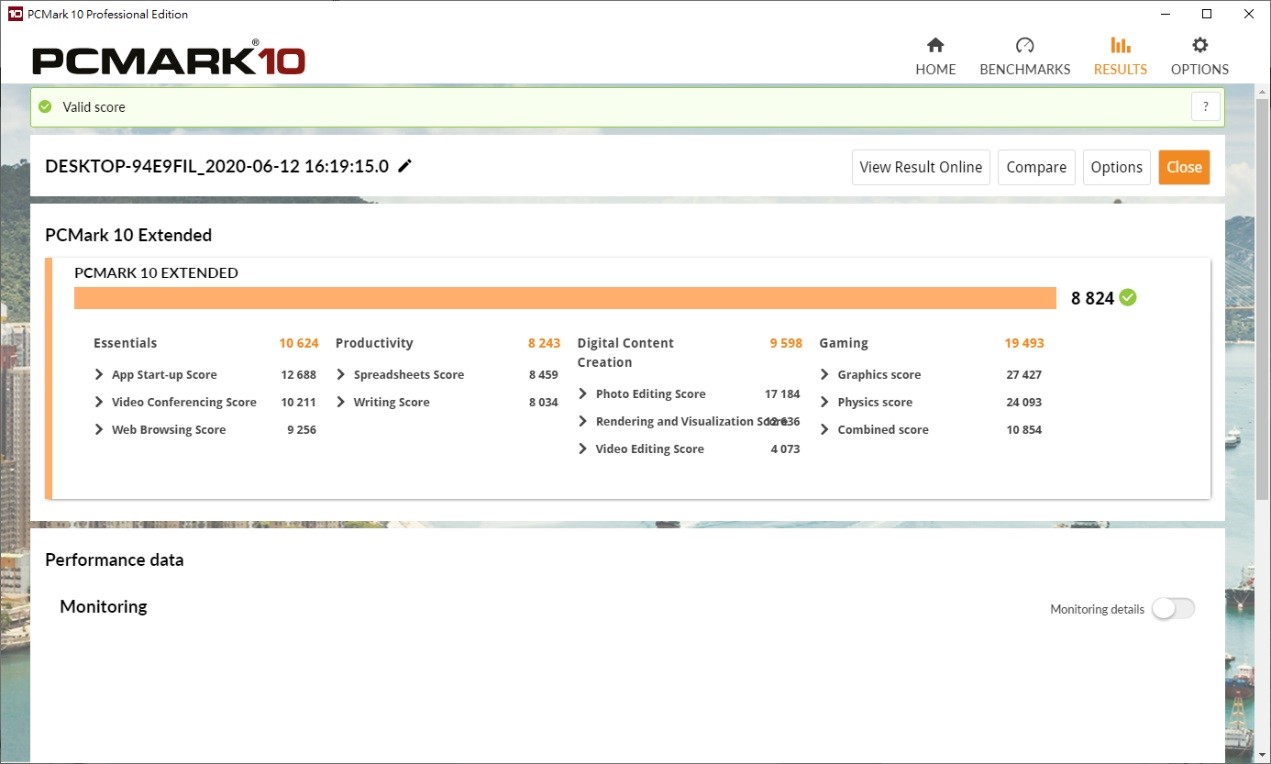The width and height of the screenshot is (1271, 764).
Task: Maximize the PCMark 10 window
Action: pyautogui.click(x=1207, y=14)
